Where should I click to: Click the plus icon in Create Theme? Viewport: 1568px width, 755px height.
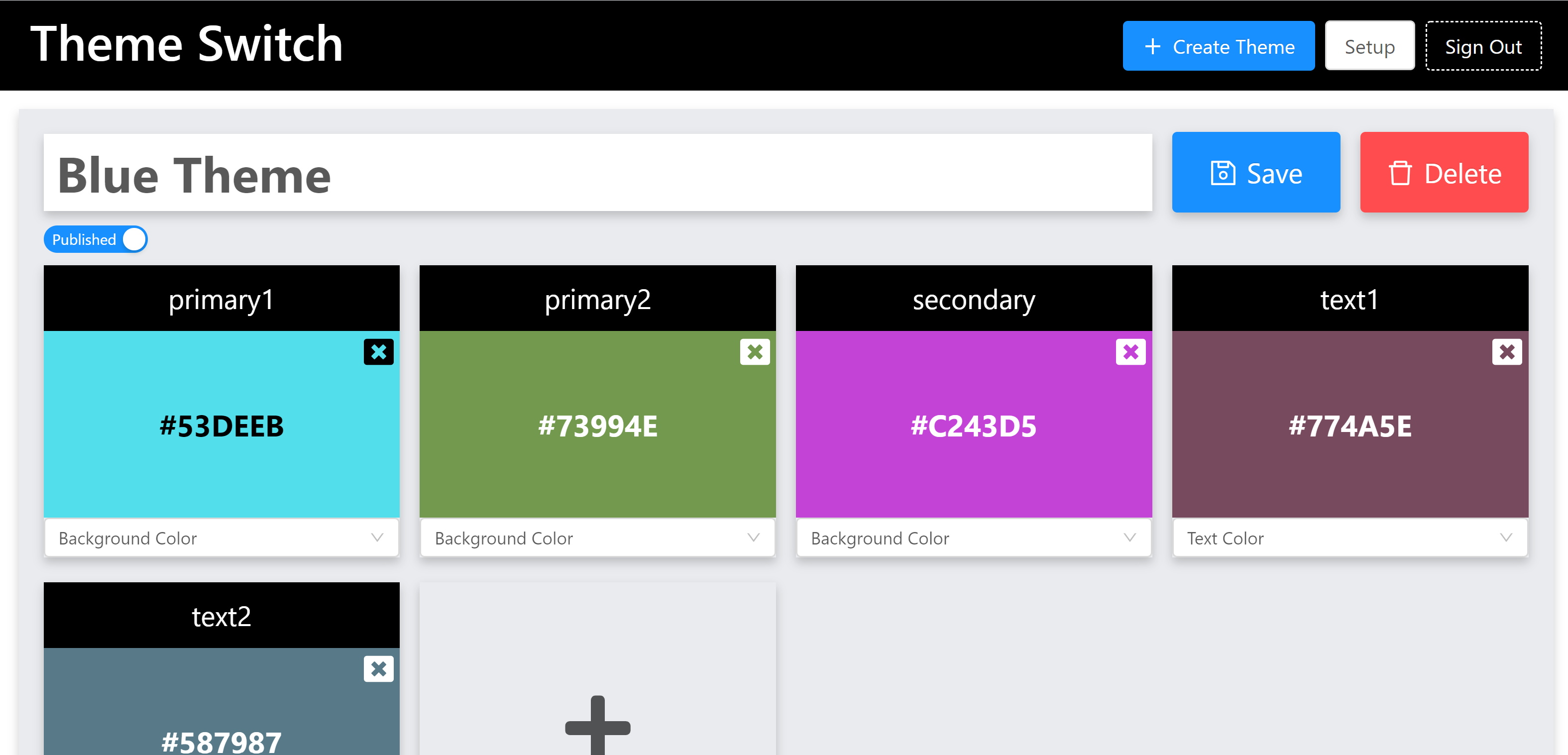(1152, 46)
